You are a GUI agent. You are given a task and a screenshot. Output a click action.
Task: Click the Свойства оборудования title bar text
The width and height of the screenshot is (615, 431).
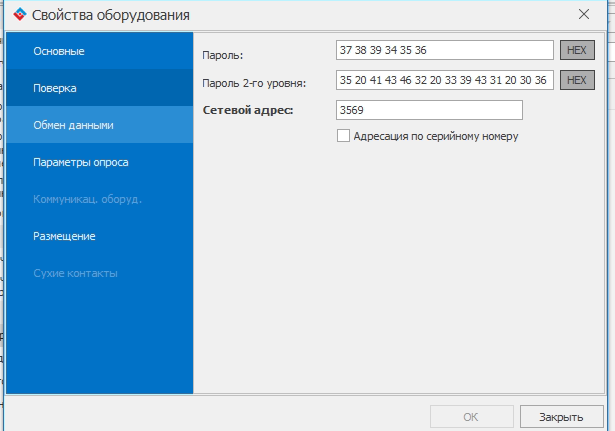pos(110,15)
